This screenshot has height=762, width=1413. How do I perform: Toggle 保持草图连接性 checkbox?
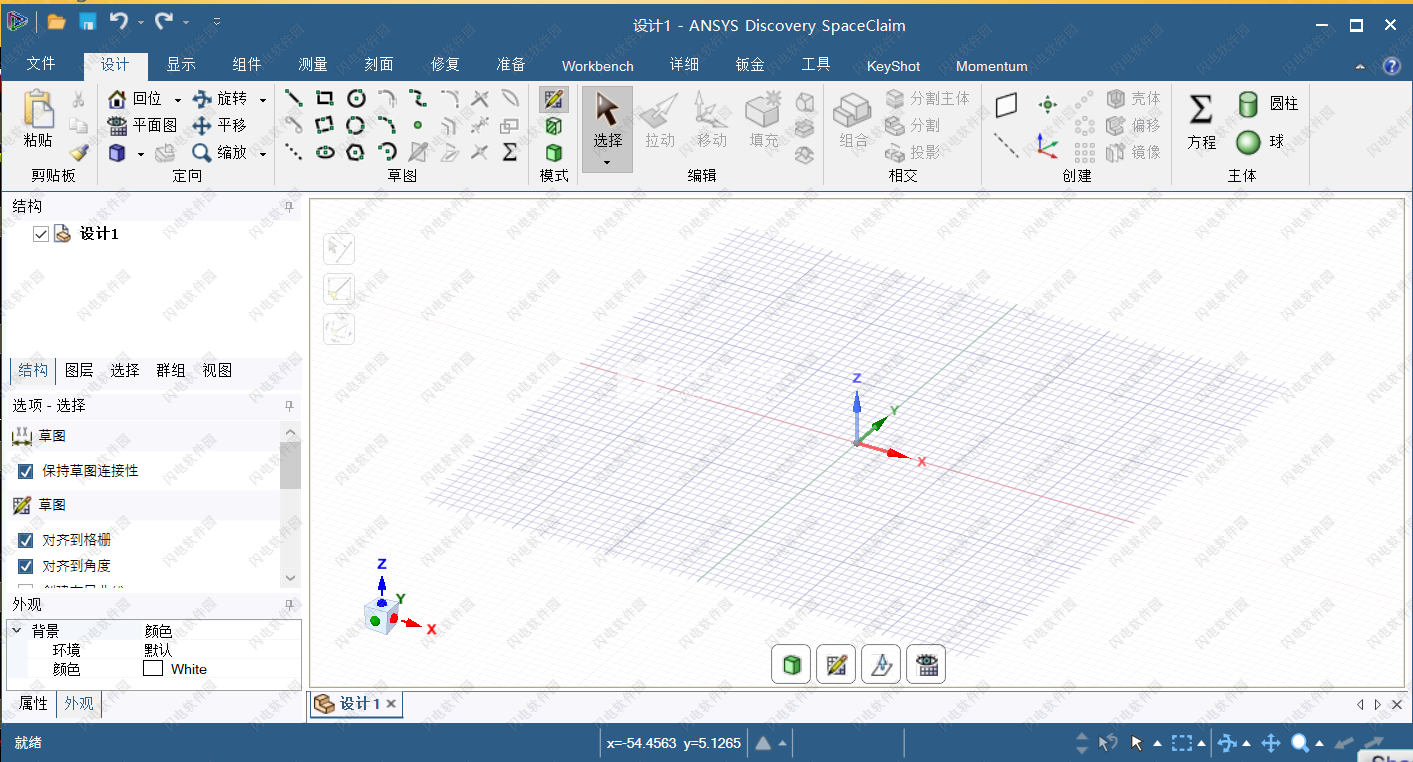[26, 471]
